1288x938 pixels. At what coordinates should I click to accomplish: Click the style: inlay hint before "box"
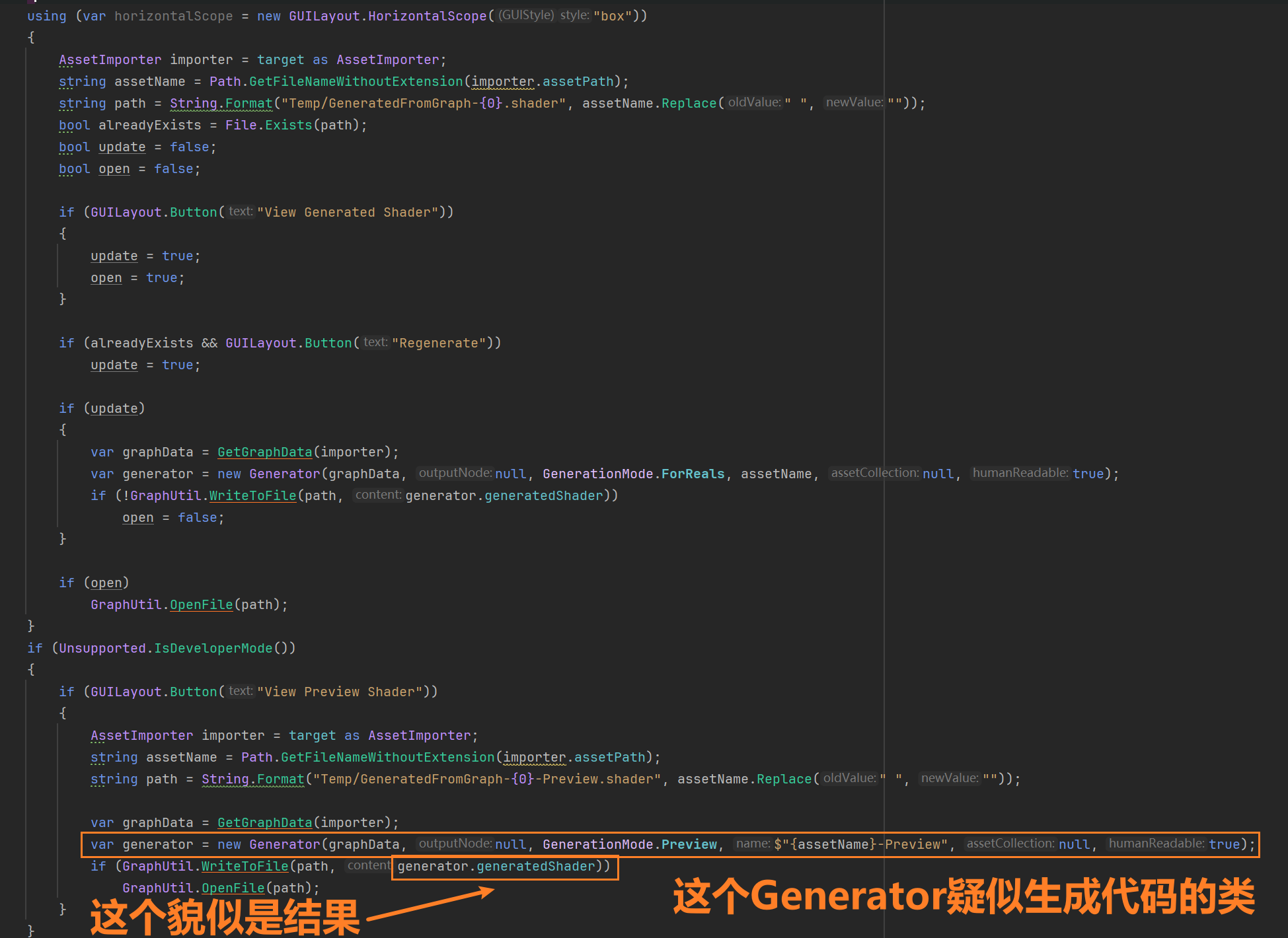point(574,15)
